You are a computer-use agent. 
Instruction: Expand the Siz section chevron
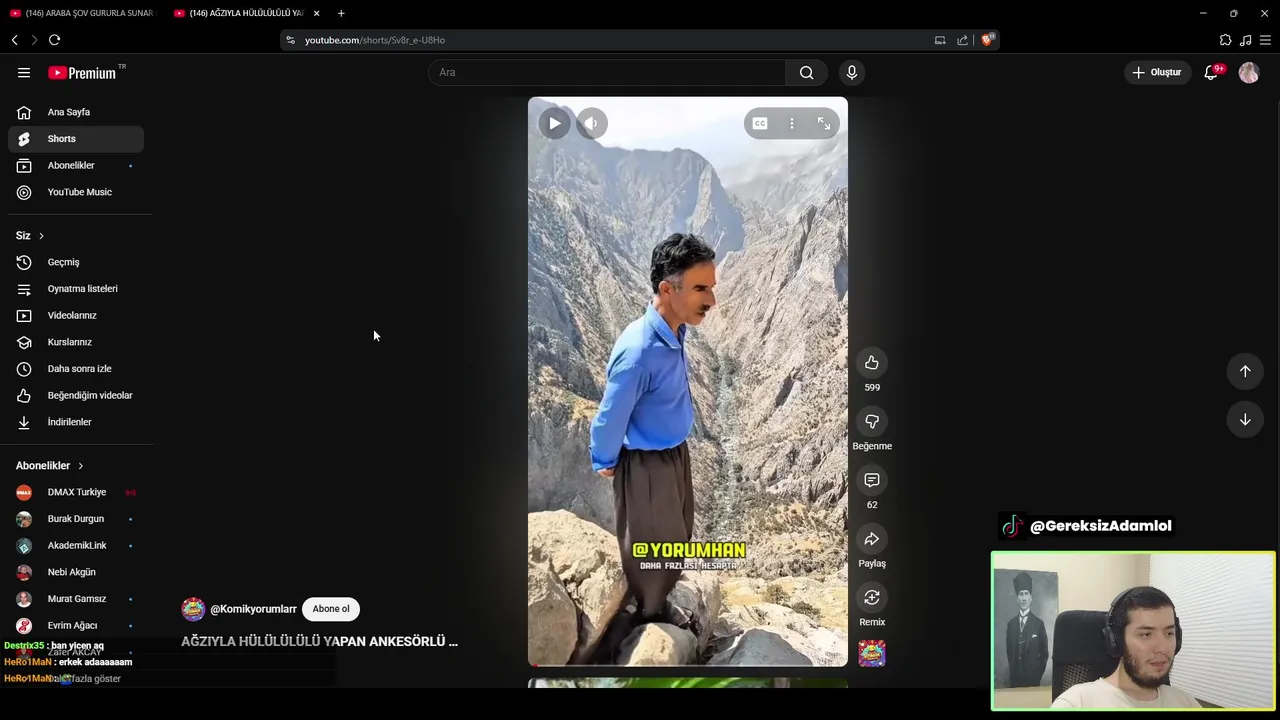[x=41, y=235]
